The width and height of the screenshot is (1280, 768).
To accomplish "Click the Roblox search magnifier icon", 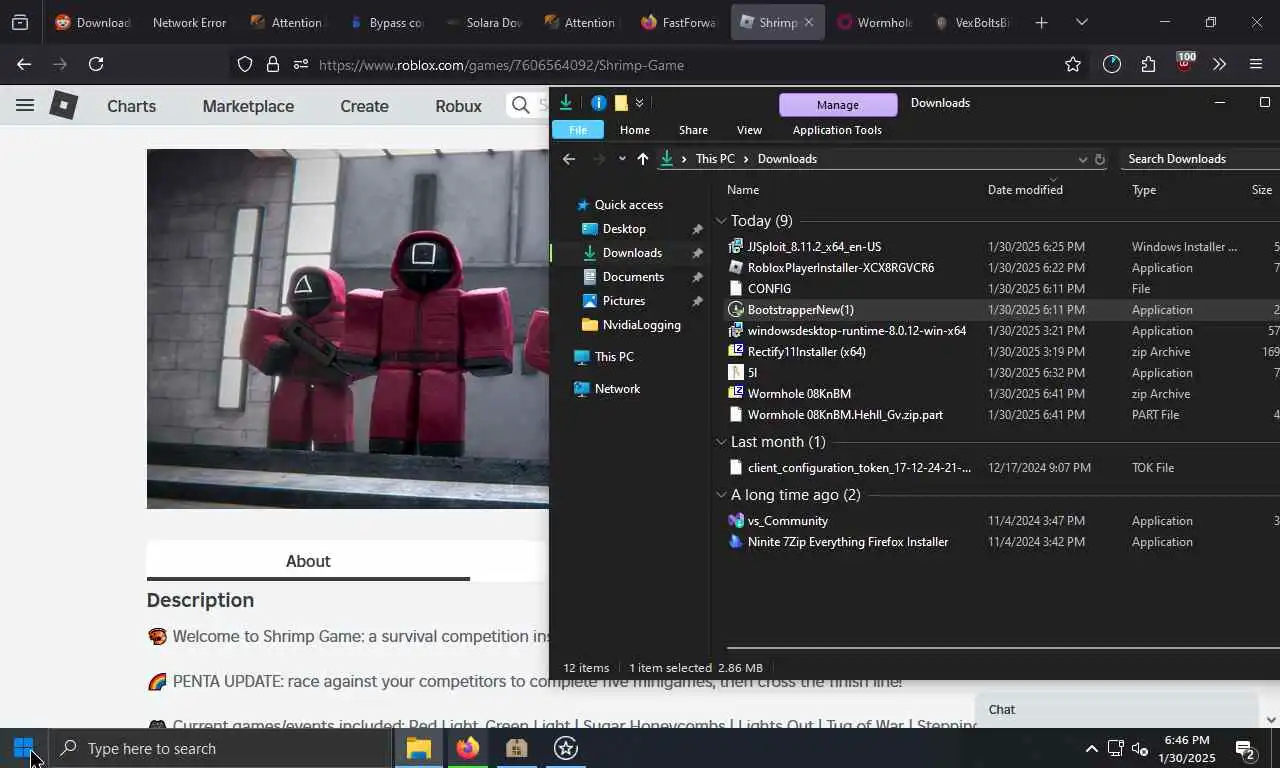I will point(520,105).
